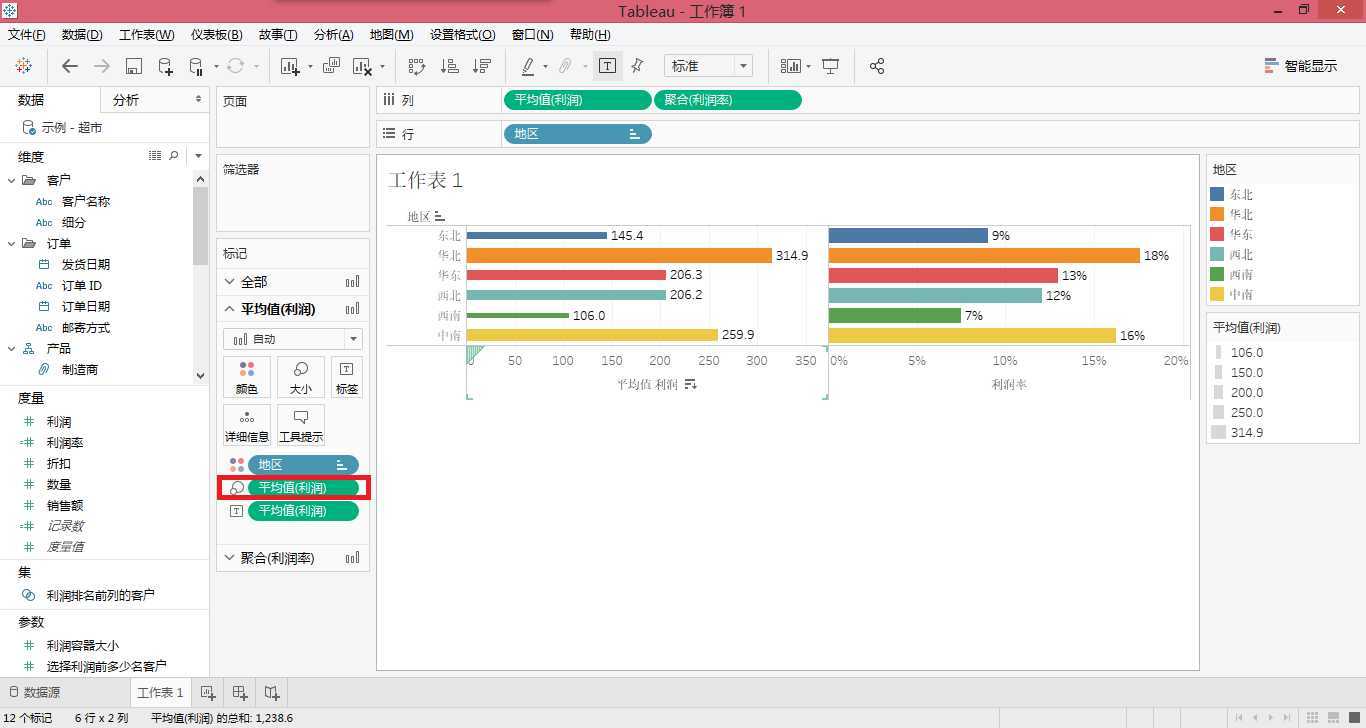
Task: Click the search icon in dimensions pane
Action: (174, 156)
